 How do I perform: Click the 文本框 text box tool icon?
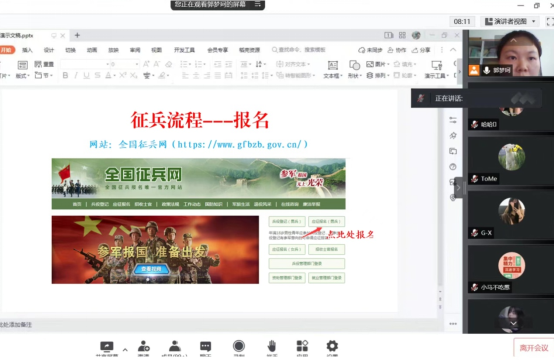point(333,66)
